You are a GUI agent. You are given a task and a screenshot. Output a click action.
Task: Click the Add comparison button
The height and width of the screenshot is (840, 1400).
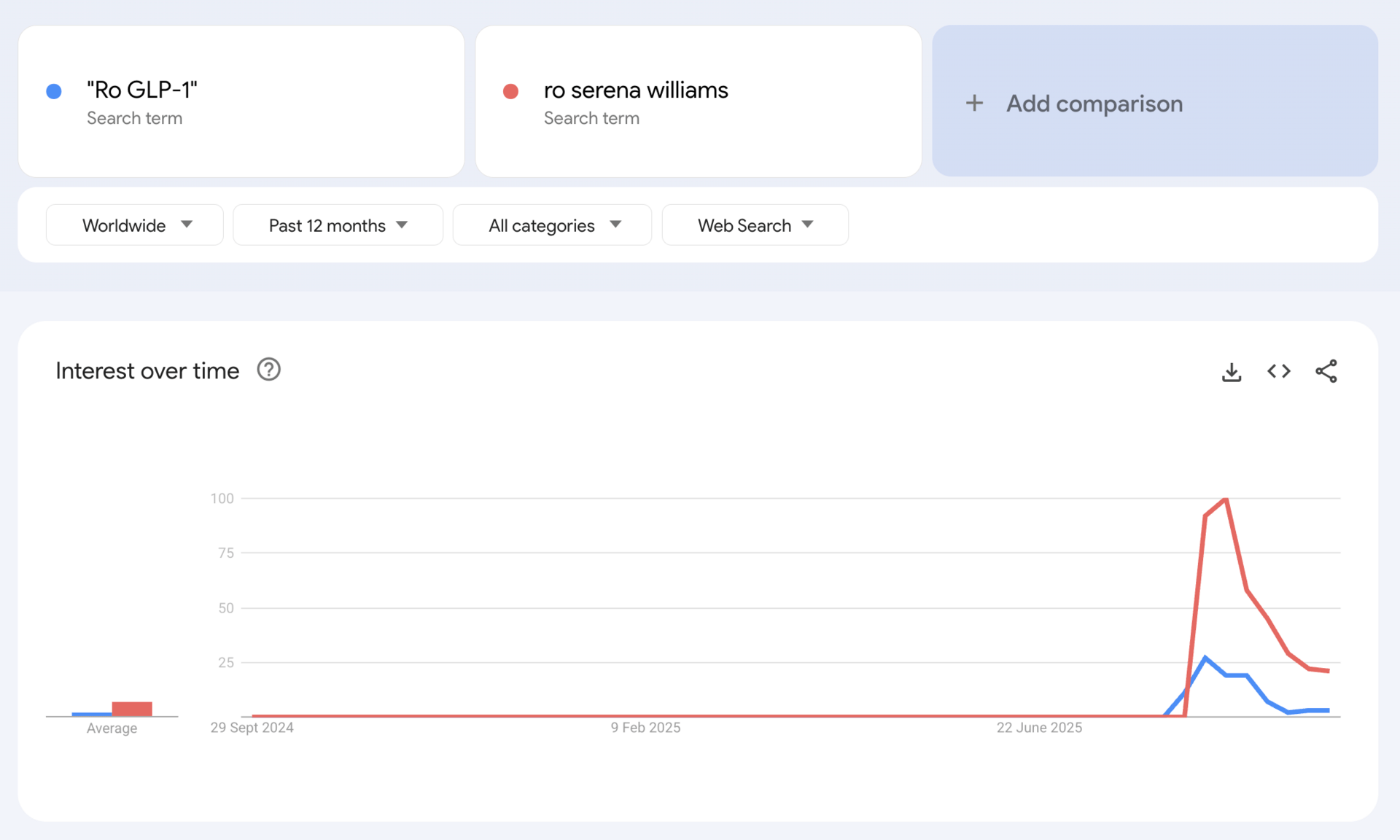tap(1094, 104)
